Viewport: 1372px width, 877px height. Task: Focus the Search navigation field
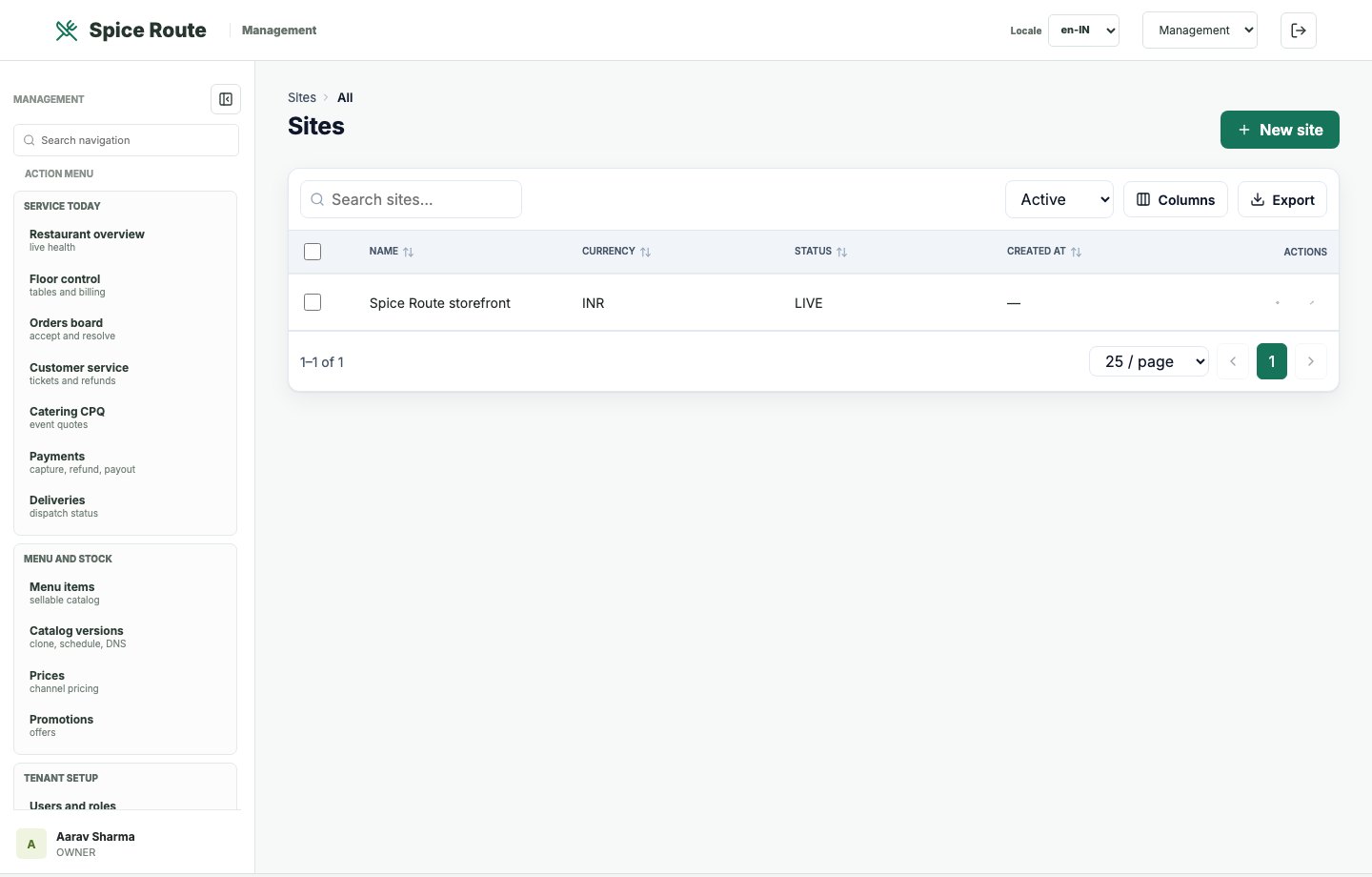coord(126,140)
